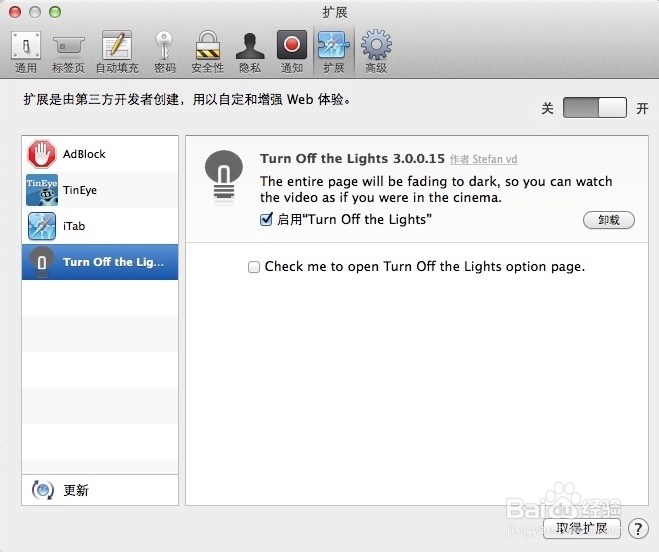Open the 隐私 (Privacy) silhouette pane
Image resolution: width=659 pixels, height=552 pixels.
point(250,52)
